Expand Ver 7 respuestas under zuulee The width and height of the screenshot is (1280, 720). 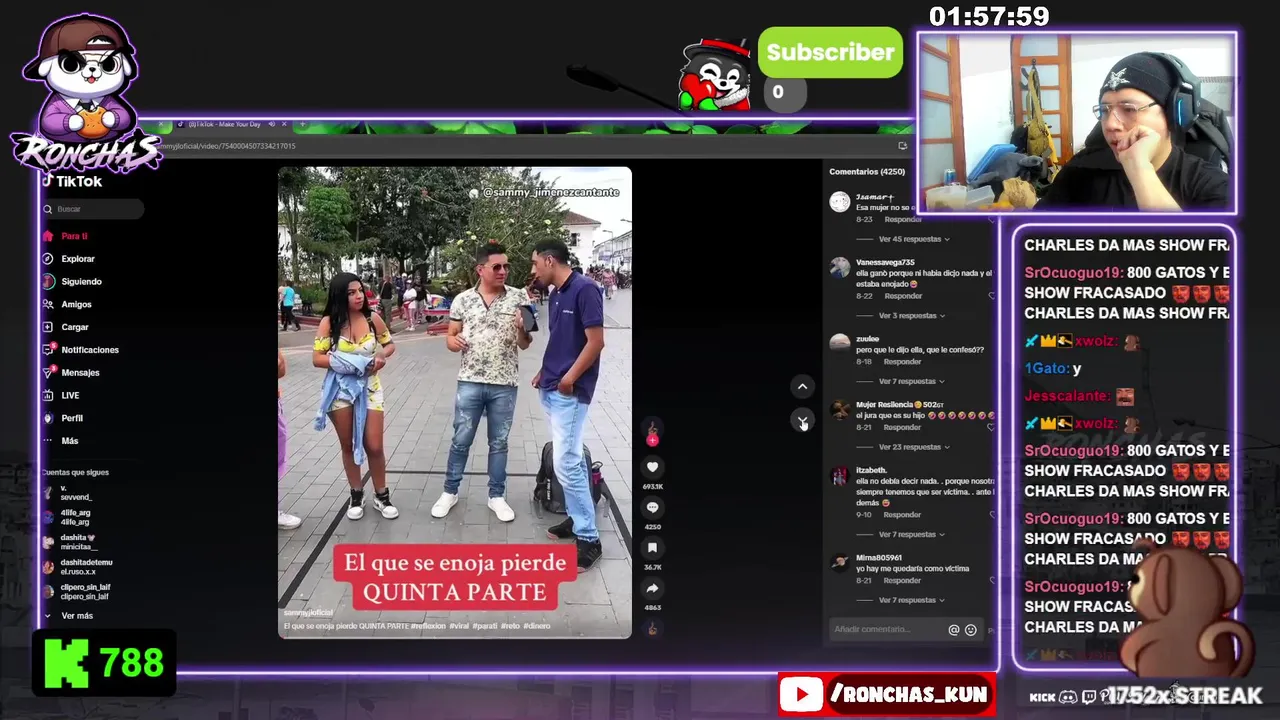(911, 381)
